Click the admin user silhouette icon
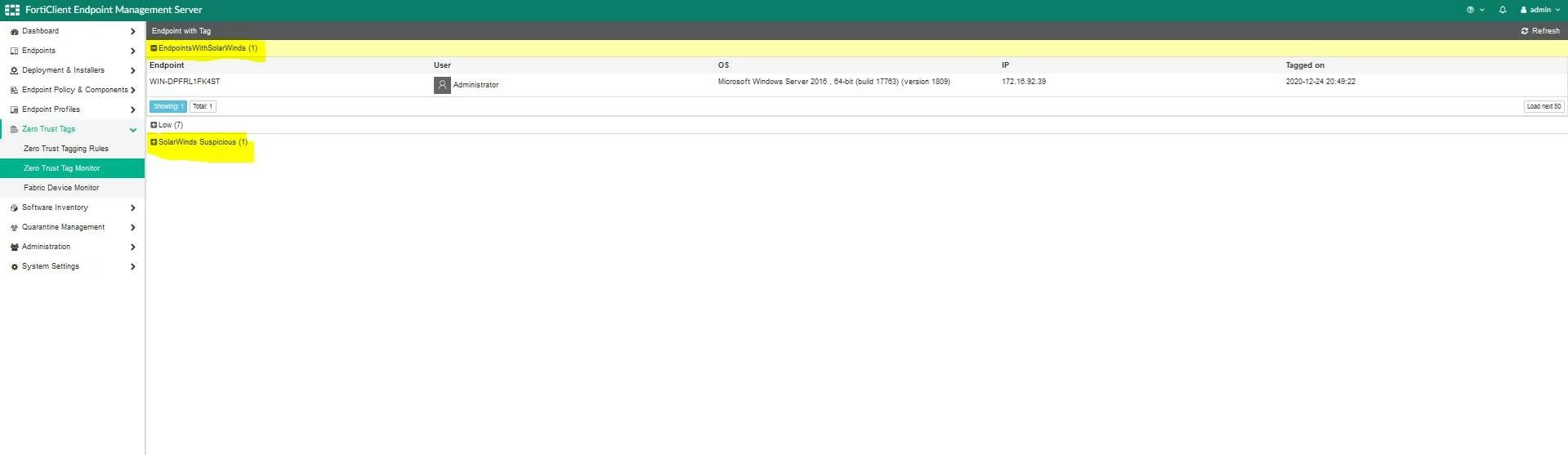This screenshot has width=1568, height=455. pos(1523,10)
